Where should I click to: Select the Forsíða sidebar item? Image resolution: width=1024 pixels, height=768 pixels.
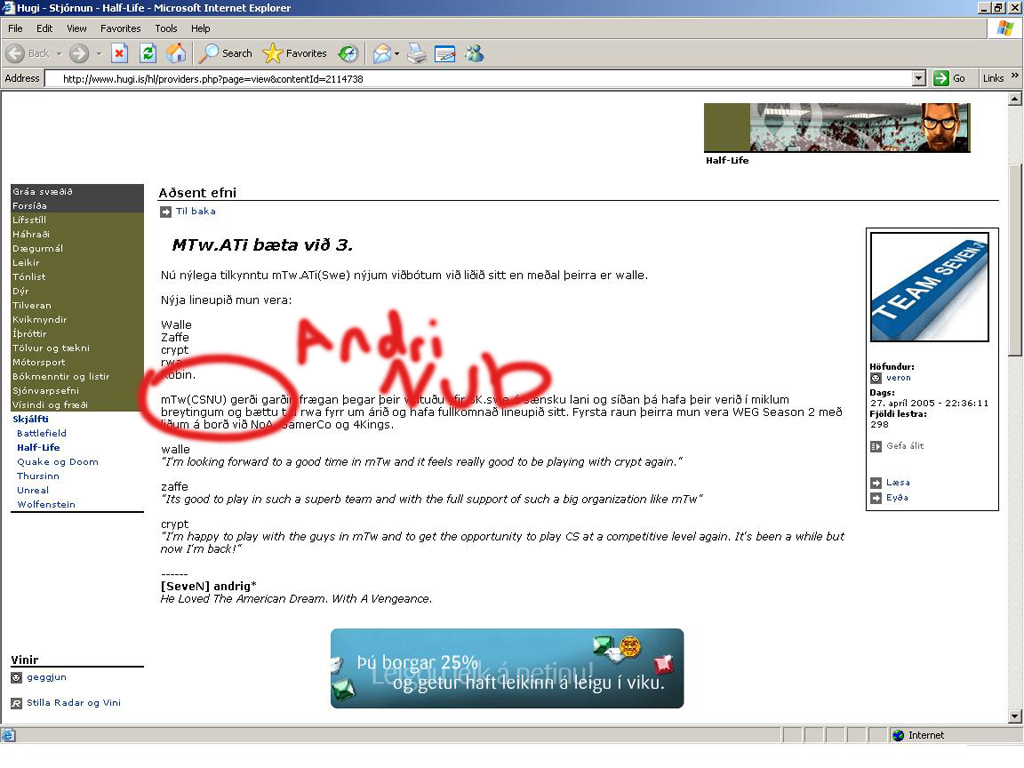[x=77, y=206]
